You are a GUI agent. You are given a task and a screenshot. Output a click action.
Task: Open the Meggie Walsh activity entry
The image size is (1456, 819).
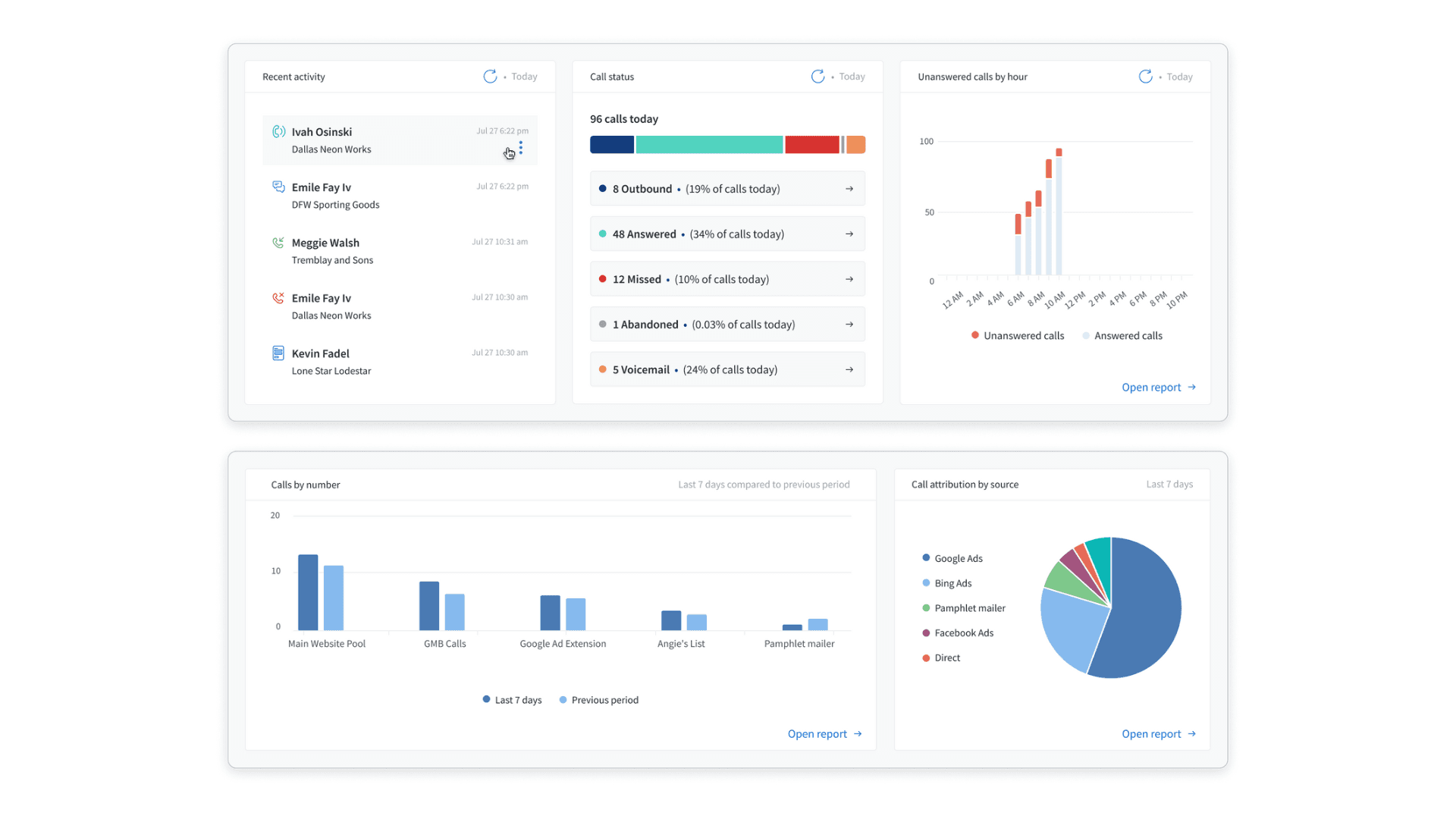400,251
